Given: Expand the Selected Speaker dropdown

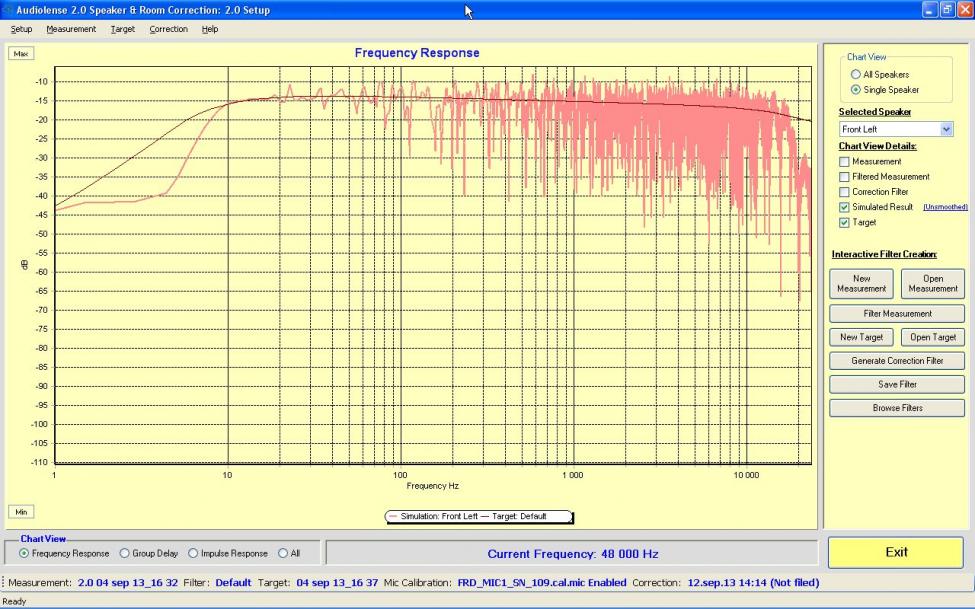Looking at the screenshot, I should [x=946, y=129].
